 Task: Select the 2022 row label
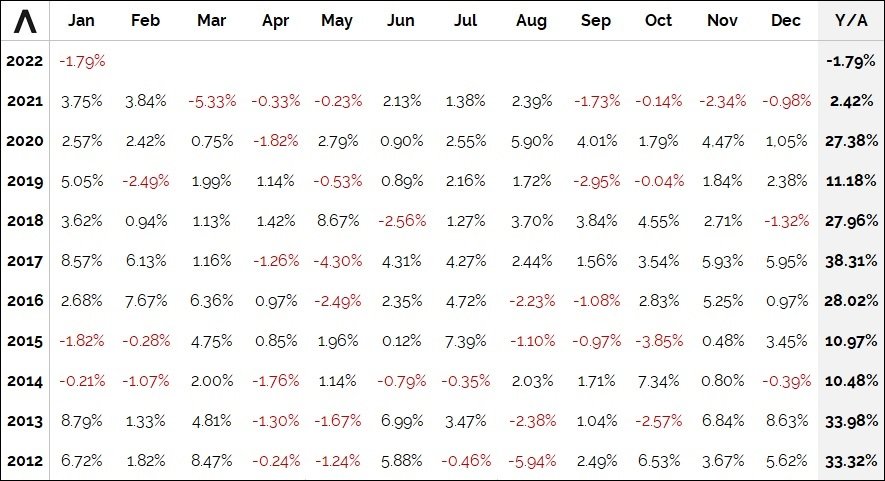click(x=24, y=61)
